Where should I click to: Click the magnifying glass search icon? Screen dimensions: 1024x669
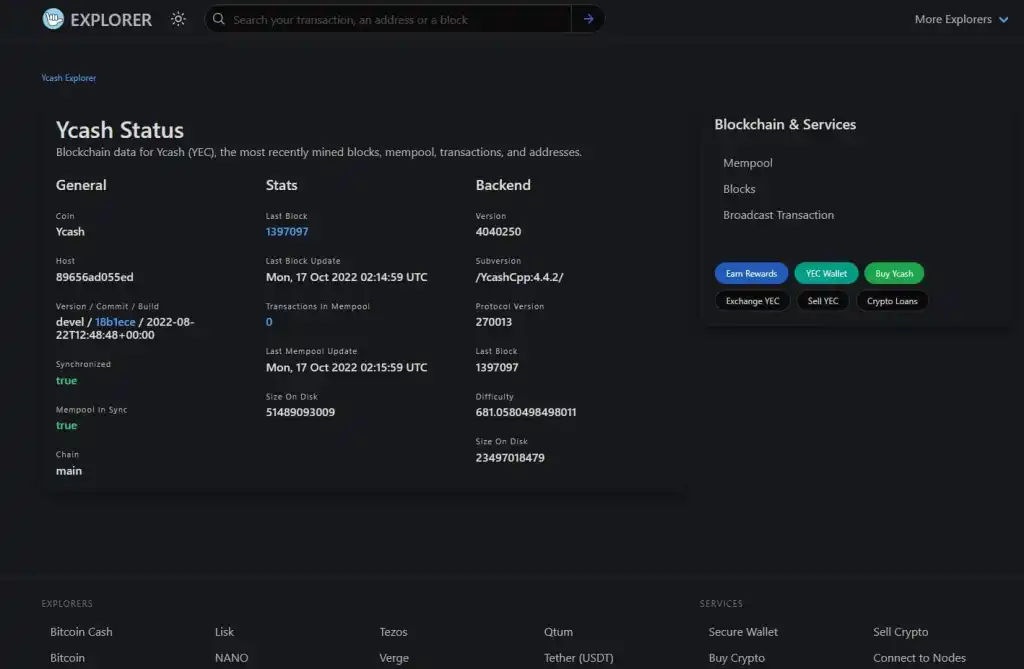click(x=219, y=19)
